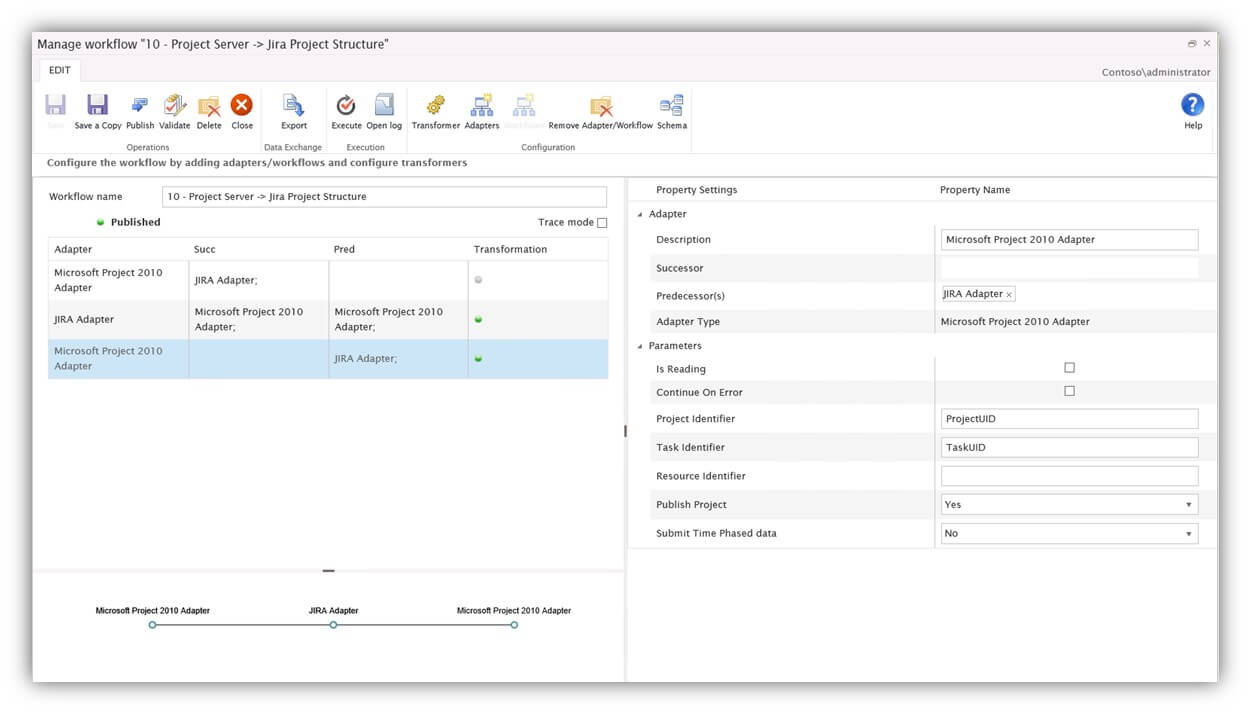Viewport: 1251px width, 714px height.
Task: Click the Transformation column header
Action: click(x=510, y=249)
